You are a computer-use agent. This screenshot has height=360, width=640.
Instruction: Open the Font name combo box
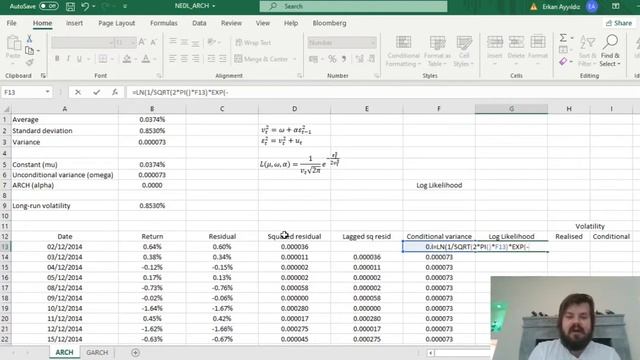(83, 42)
